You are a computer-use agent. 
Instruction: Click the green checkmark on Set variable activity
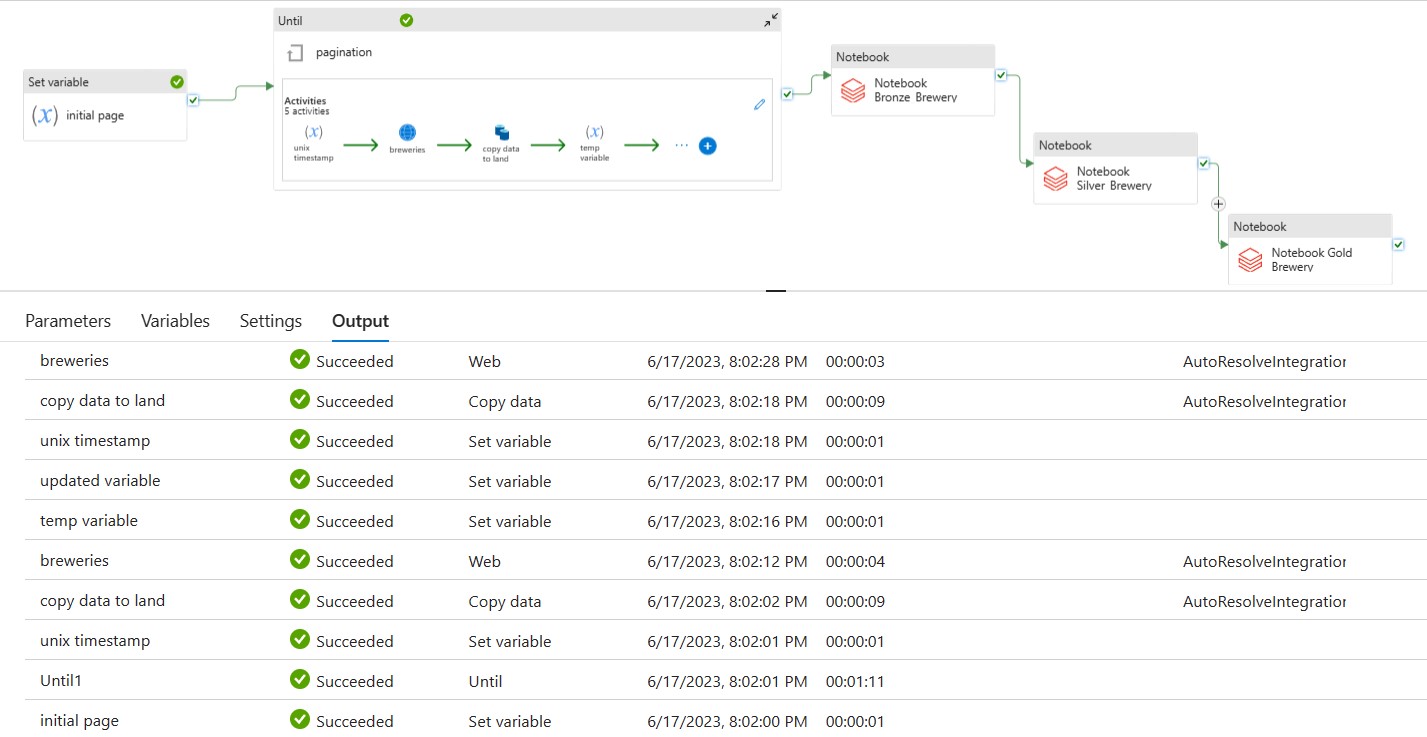point(175,81)
